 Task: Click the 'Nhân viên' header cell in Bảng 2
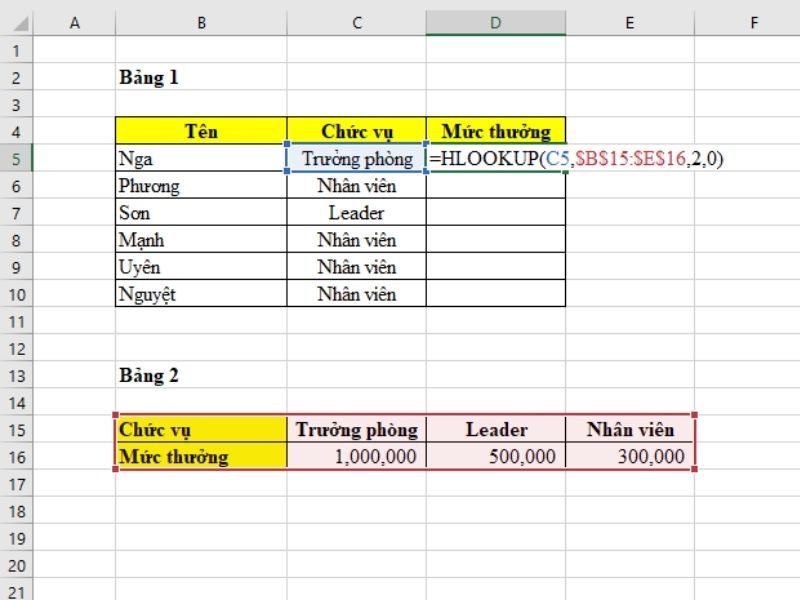(x=629, y=430)
